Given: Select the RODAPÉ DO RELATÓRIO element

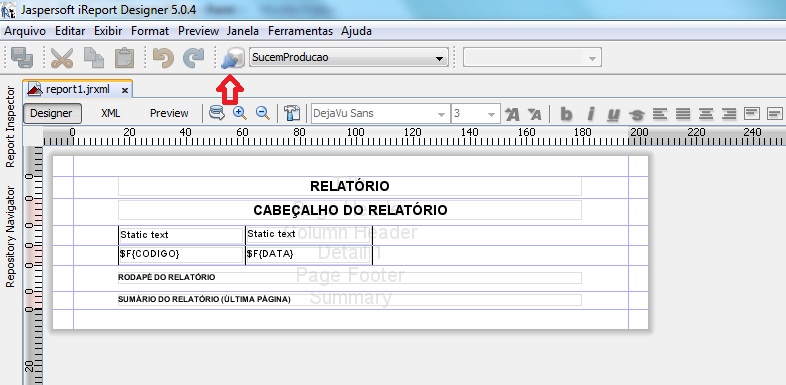Looking at the screenshot, I should click(x=349, y=278).
